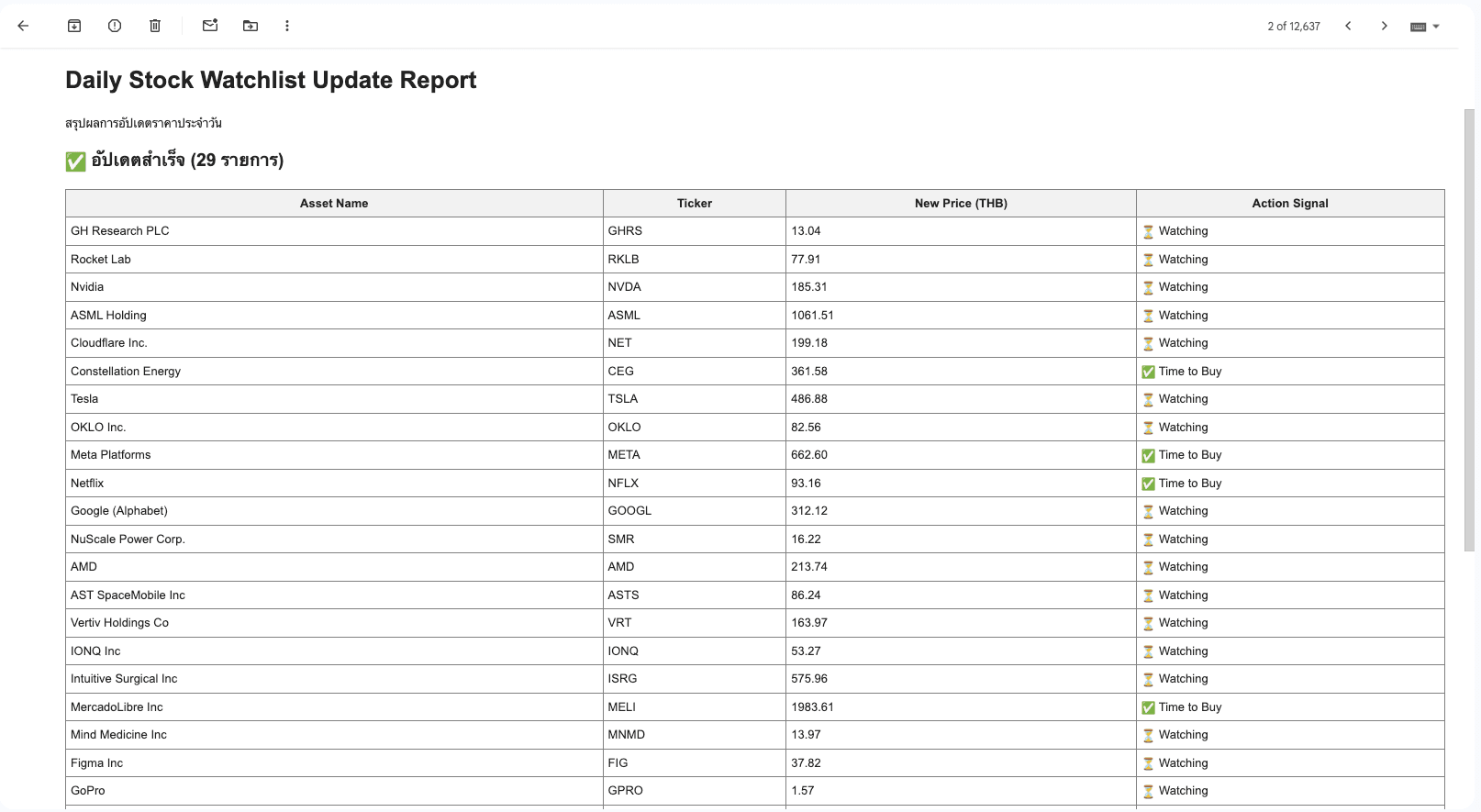Click 'Time to Buy' in MercadoLibre Inc row
The image size is (1481, 812).
(x=1189, y=707)
